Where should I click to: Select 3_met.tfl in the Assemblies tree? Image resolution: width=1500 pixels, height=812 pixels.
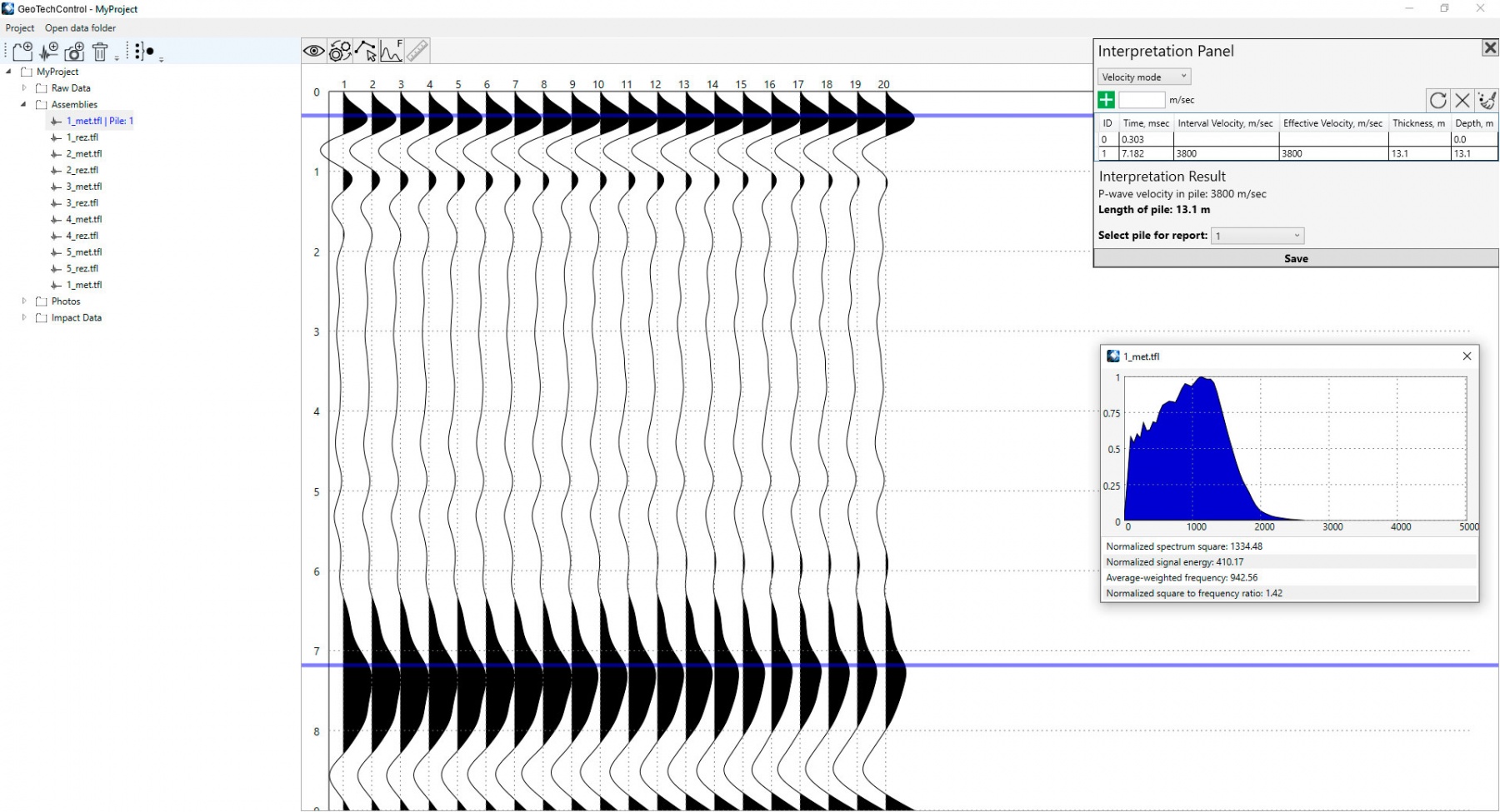coord(84,187)
